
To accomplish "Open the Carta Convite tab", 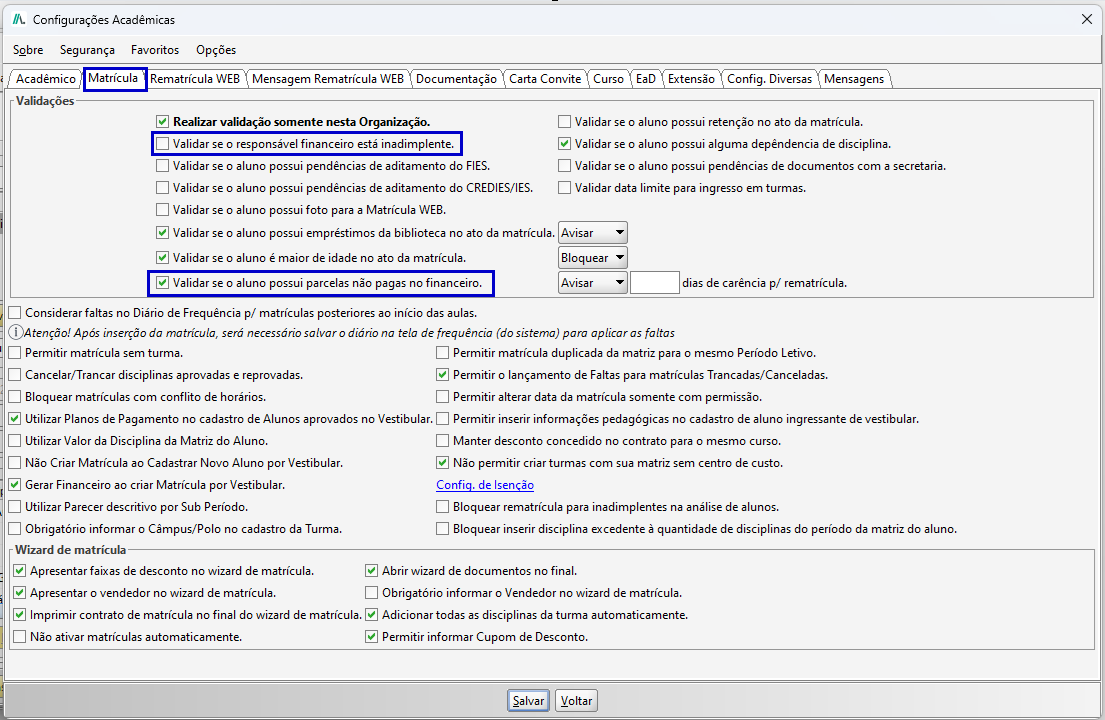I will [x=545, y=79].
